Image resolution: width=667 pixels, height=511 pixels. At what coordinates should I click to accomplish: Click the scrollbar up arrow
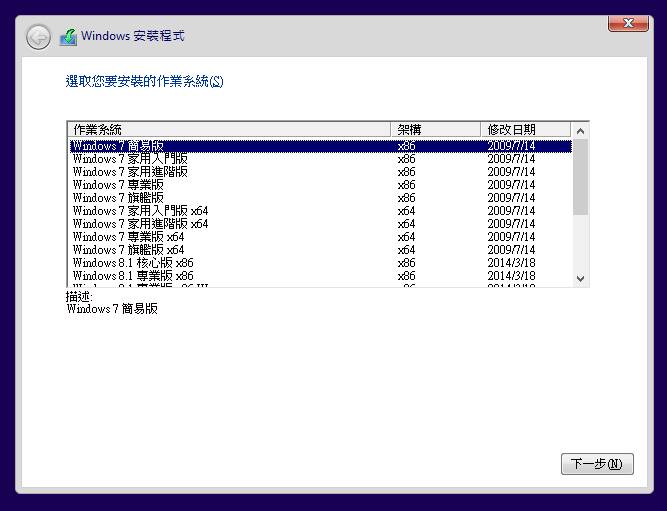tap(580, 131)
